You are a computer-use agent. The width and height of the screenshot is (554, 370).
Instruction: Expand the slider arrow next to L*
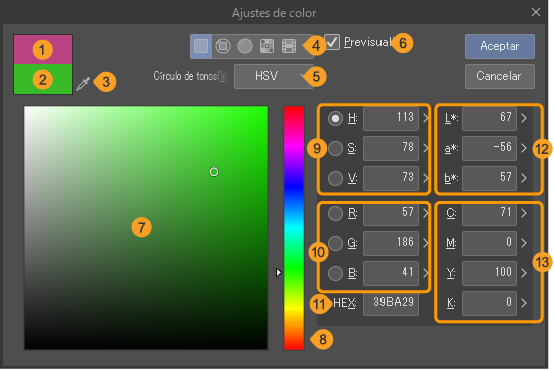524,118
